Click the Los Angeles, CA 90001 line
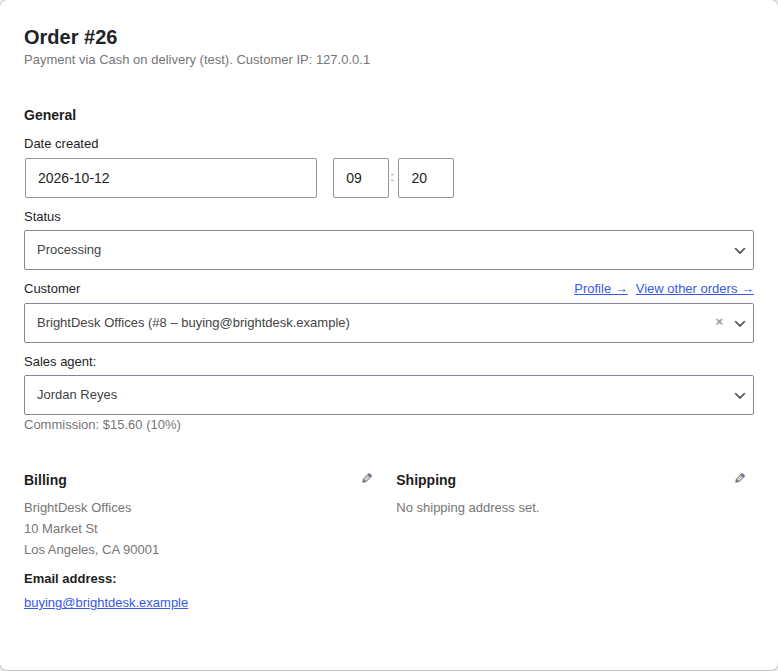The height and width of the screenshot is (671, 778). coord(91,550)
